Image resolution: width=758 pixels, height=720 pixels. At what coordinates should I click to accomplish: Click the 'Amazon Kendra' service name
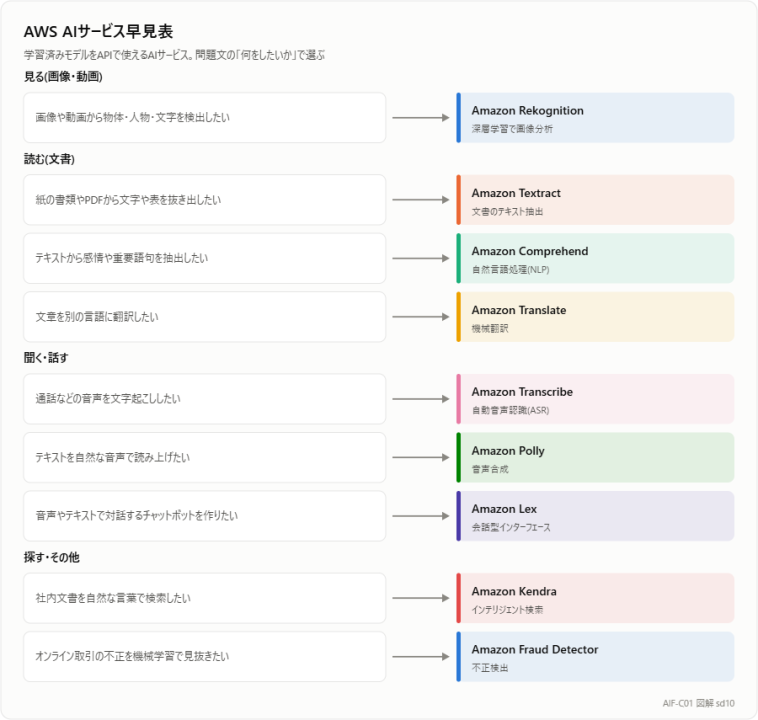(x=514, y=591)
